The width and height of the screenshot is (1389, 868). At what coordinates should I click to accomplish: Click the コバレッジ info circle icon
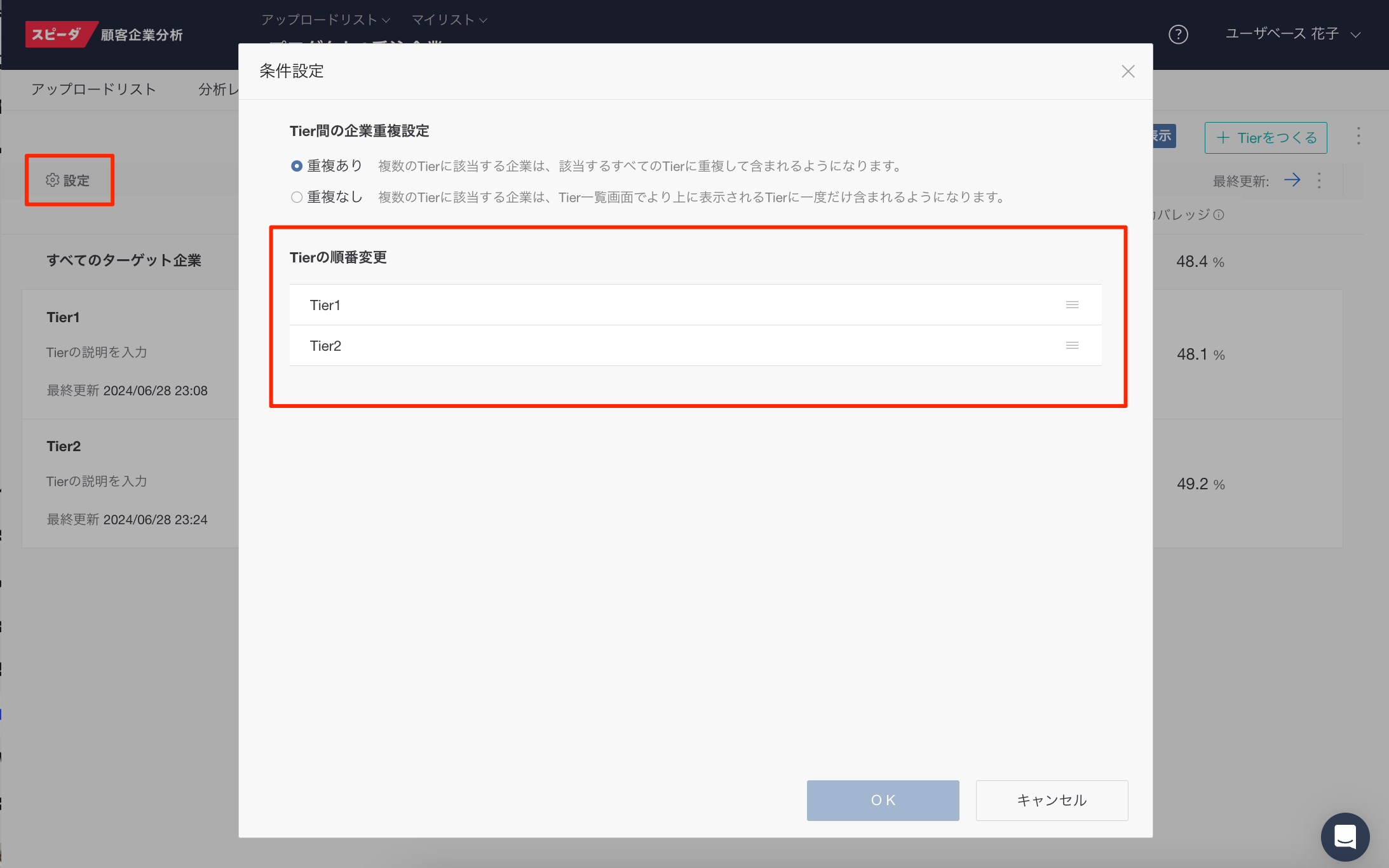click(1219, 215)
